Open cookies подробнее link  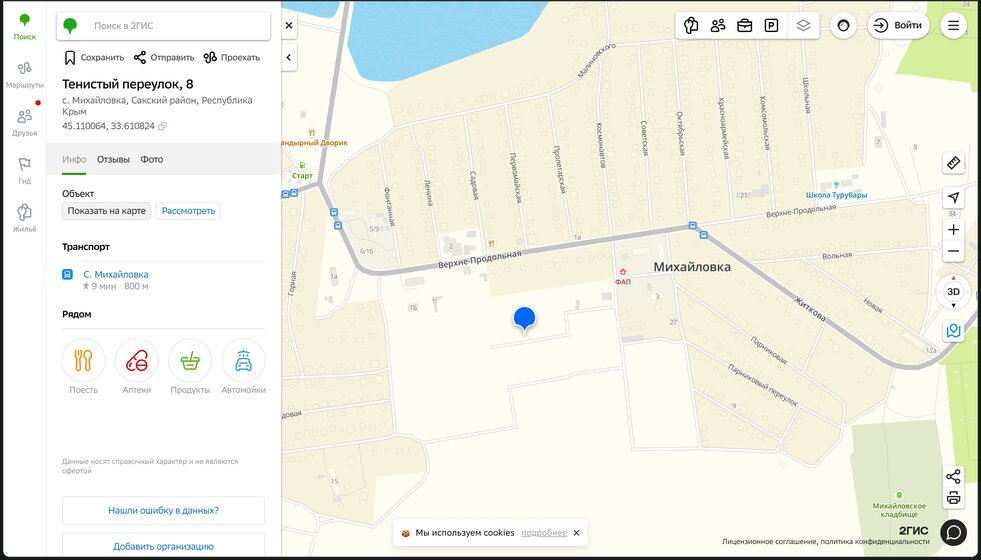[544, 533]
